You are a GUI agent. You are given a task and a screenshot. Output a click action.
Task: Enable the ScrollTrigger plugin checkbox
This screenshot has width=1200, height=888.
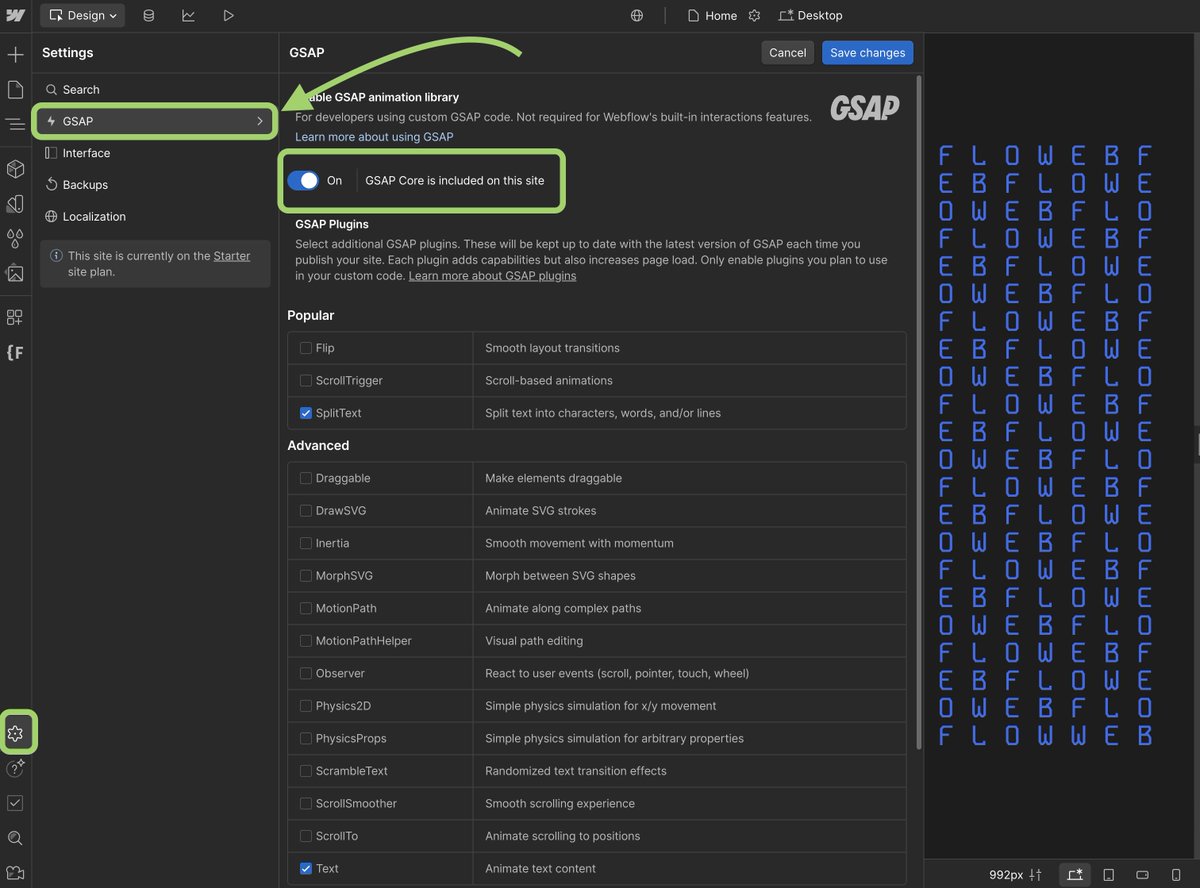coord(306,381)
